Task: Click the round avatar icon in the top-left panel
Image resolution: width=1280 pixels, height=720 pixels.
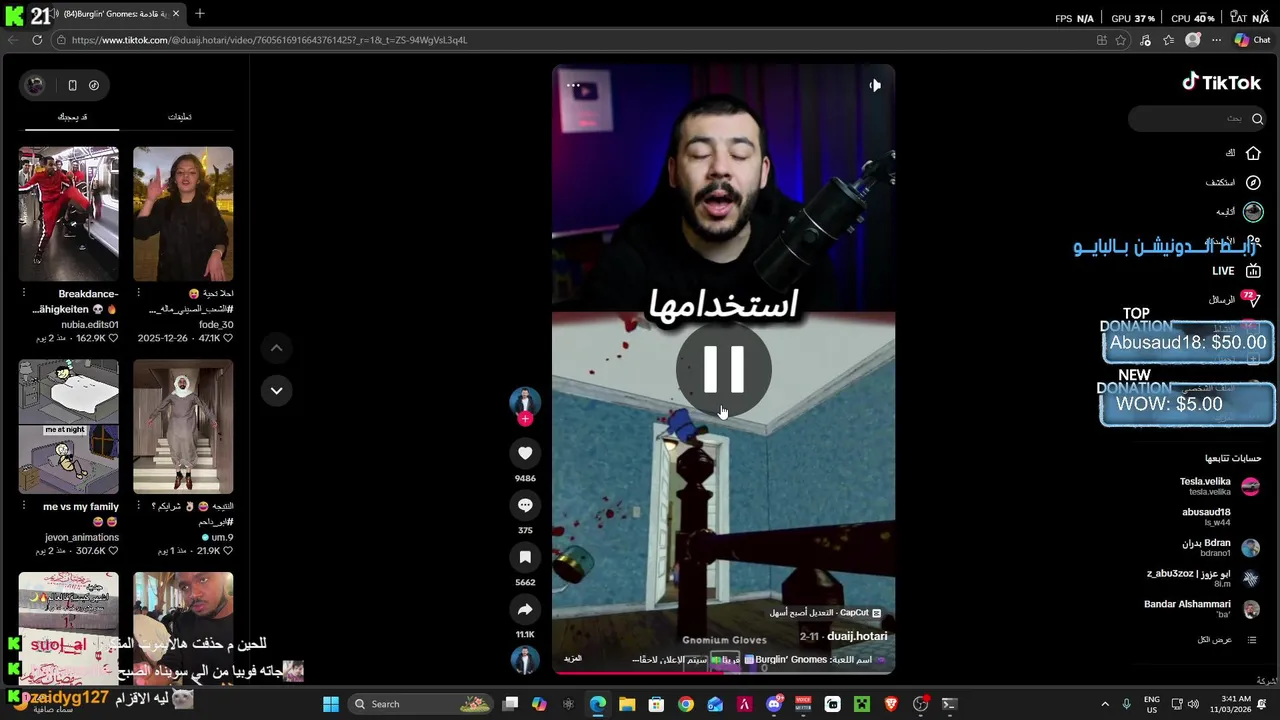Action: (35, 86)
